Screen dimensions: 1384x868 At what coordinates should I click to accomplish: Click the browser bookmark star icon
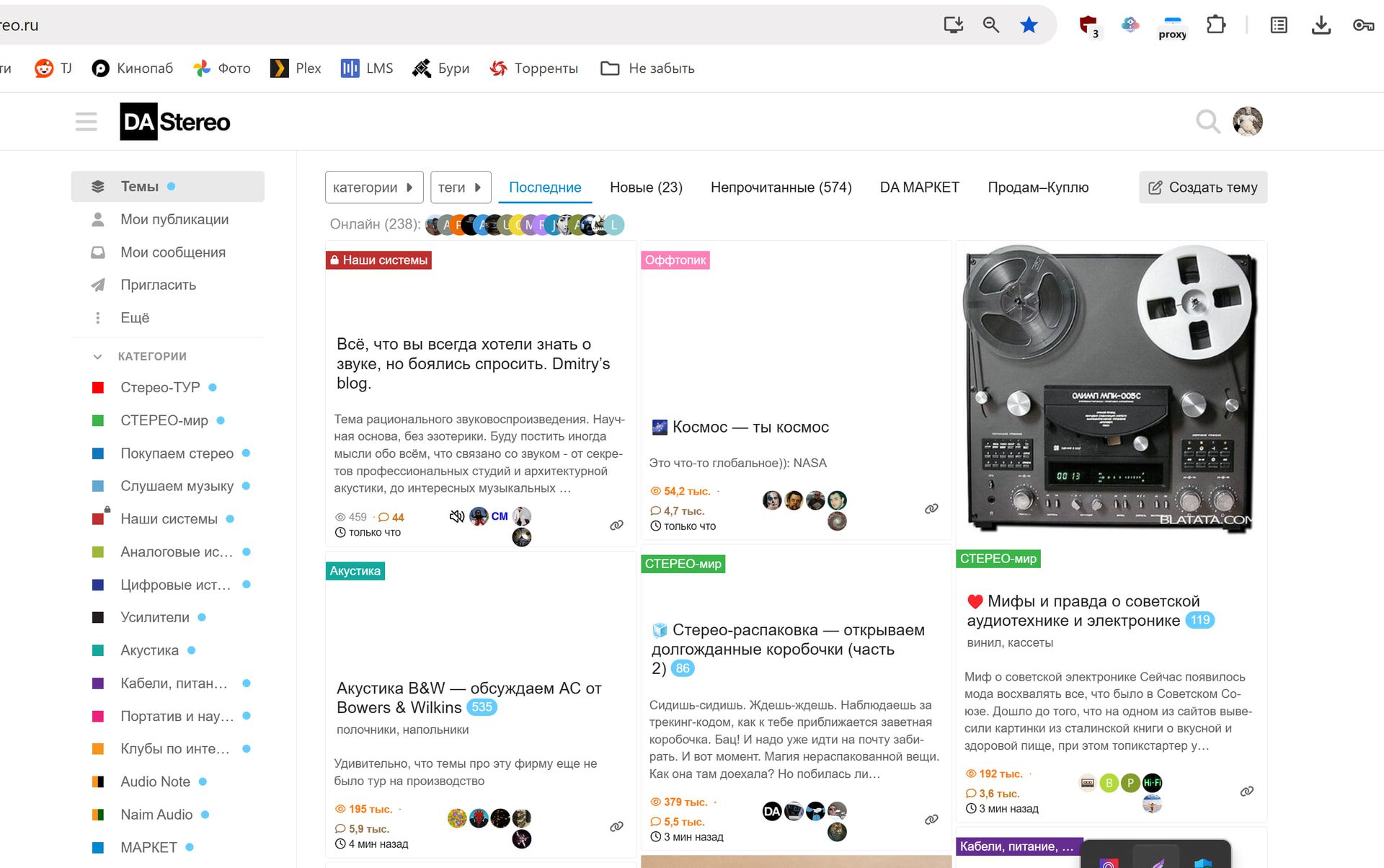point(1029,25)
